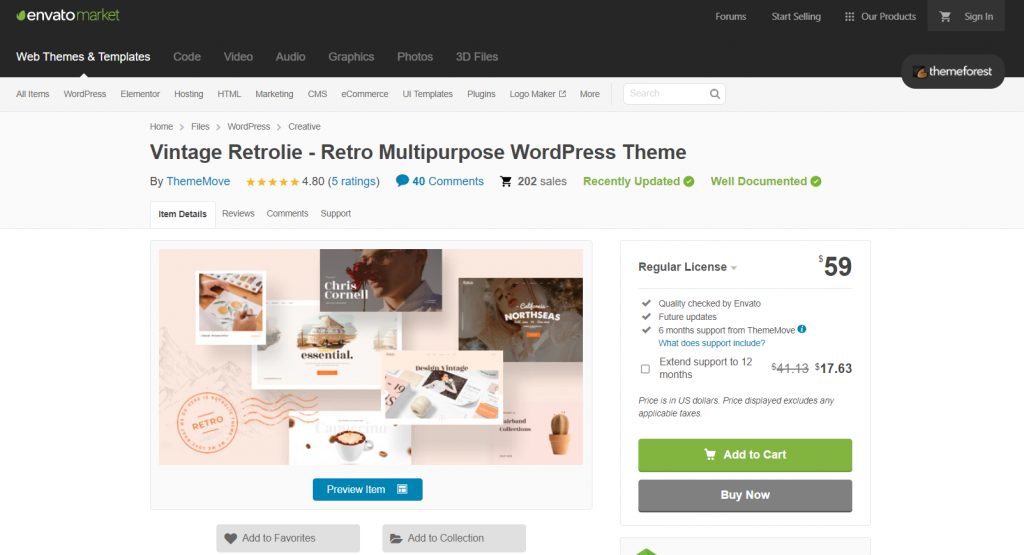This screenshot has height=555, width=1024.
Task: Open All Items category
Action: click(x=33, y=94)
